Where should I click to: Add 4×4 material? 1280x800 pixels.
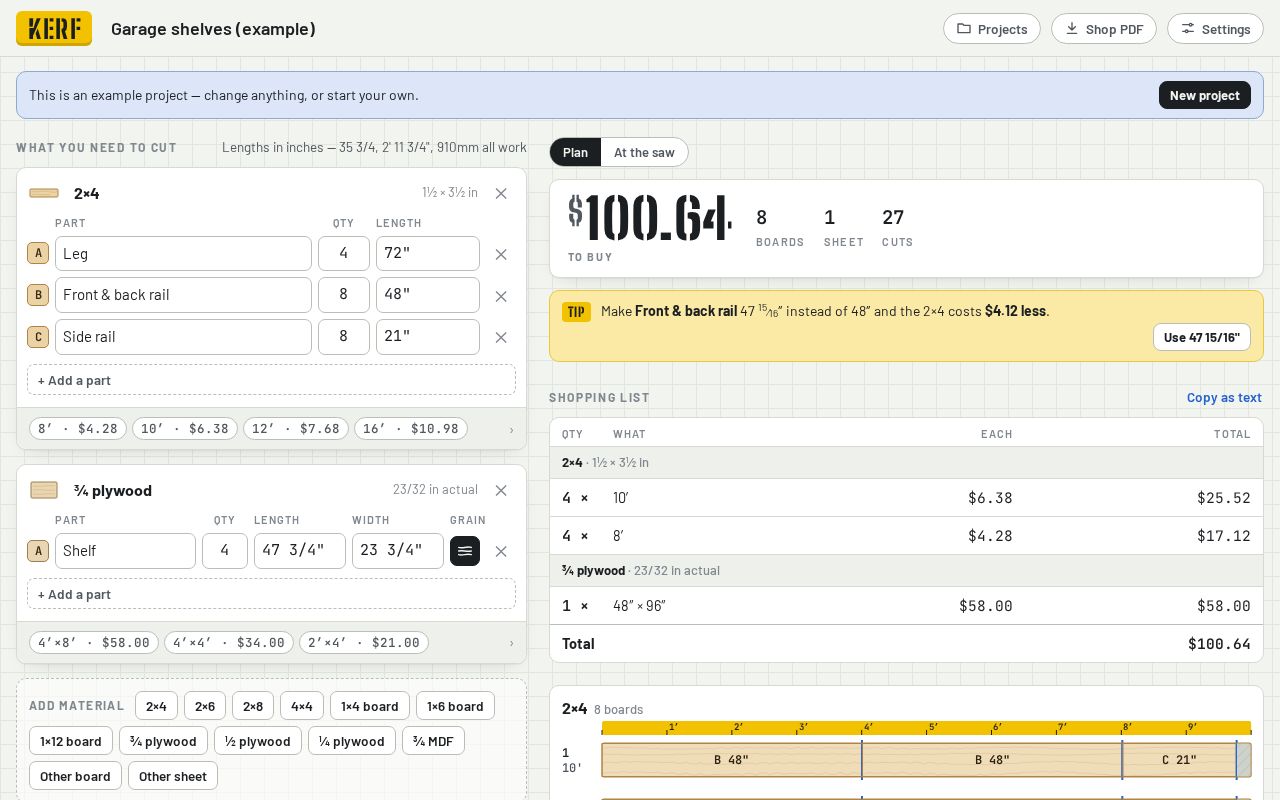point(302,706)
